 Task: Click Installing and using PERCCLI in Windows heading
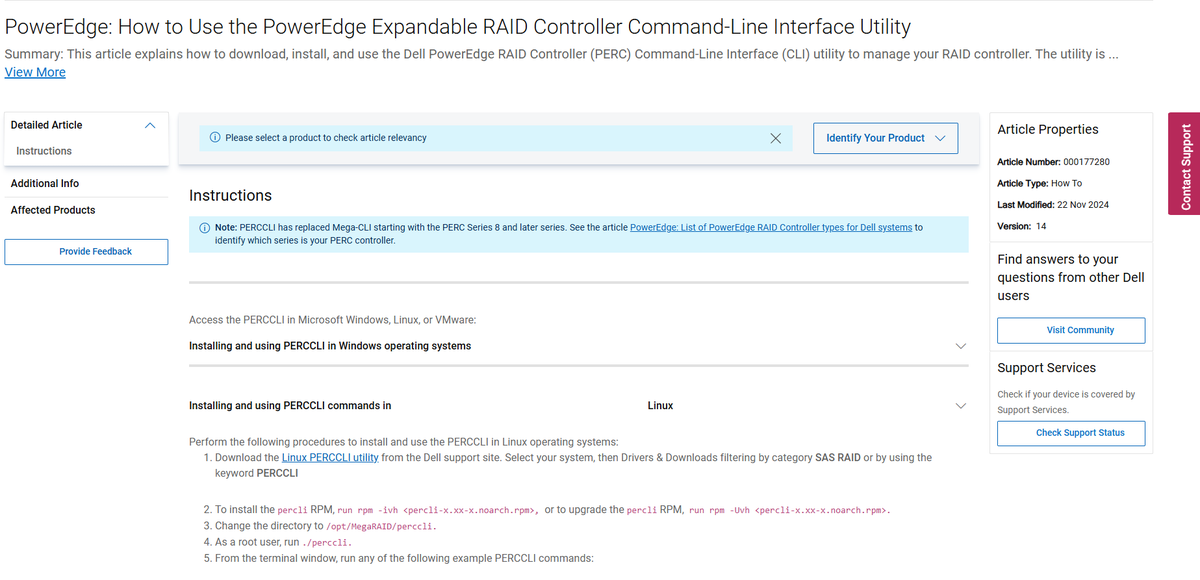[x=330, y=346]
